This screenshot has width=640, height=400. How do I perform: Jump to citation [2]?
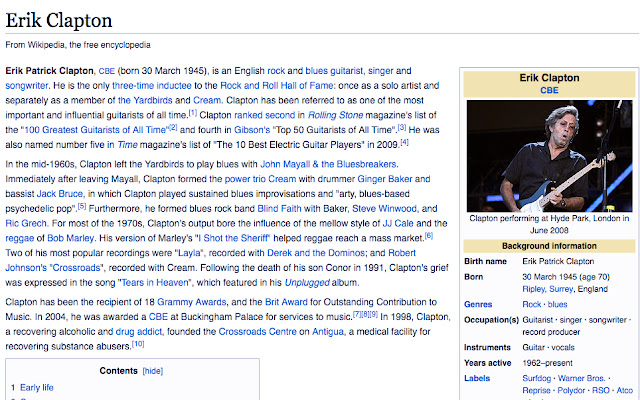click(173, 127)
